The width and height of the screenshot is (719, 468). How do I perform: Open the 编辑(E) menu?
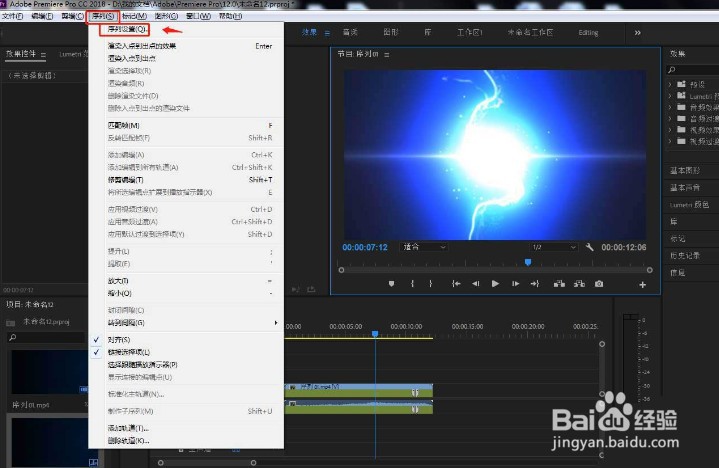click(42, 16)
